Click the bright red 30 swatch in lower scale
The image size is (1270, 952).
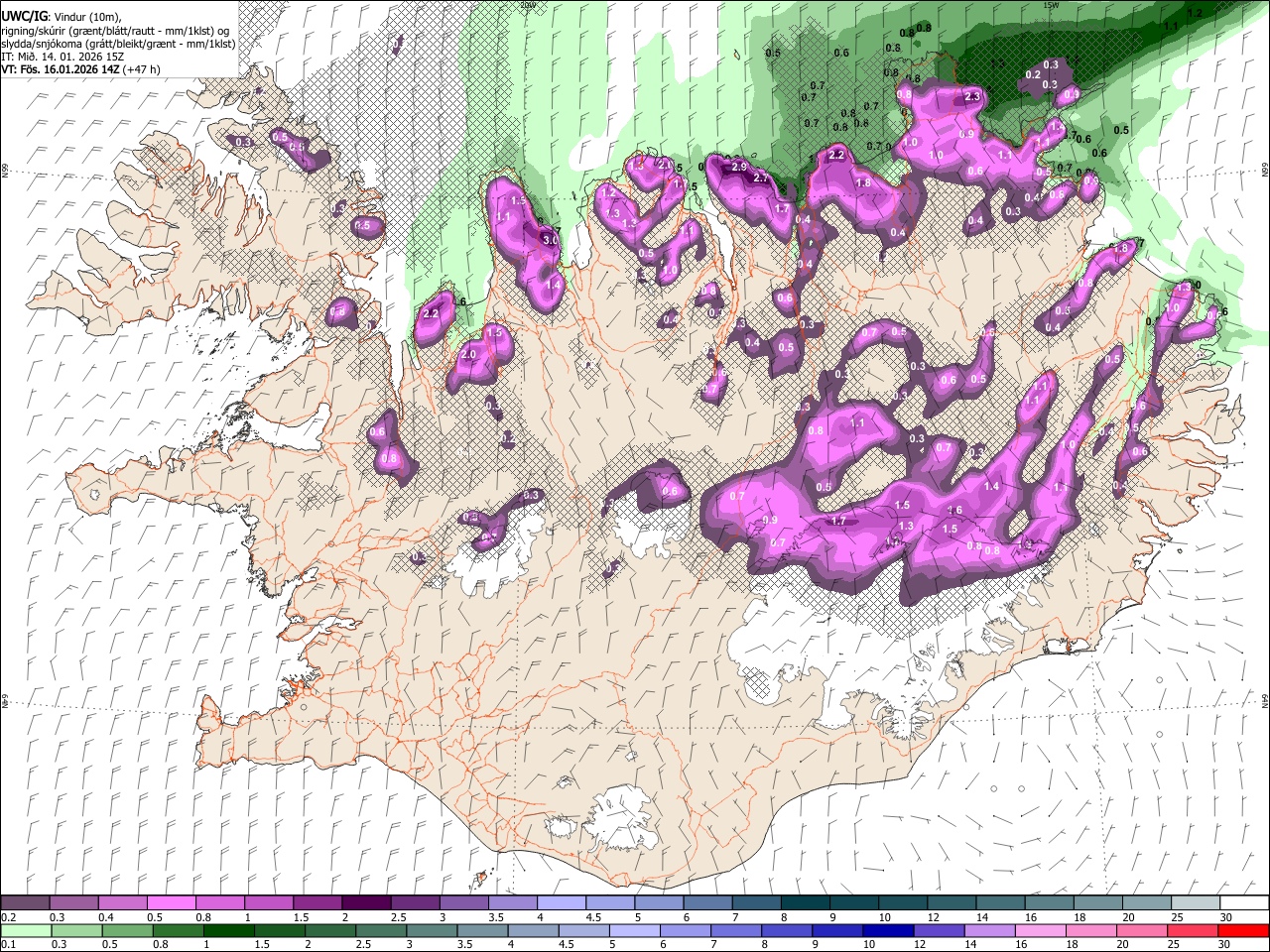(1243, 930)
